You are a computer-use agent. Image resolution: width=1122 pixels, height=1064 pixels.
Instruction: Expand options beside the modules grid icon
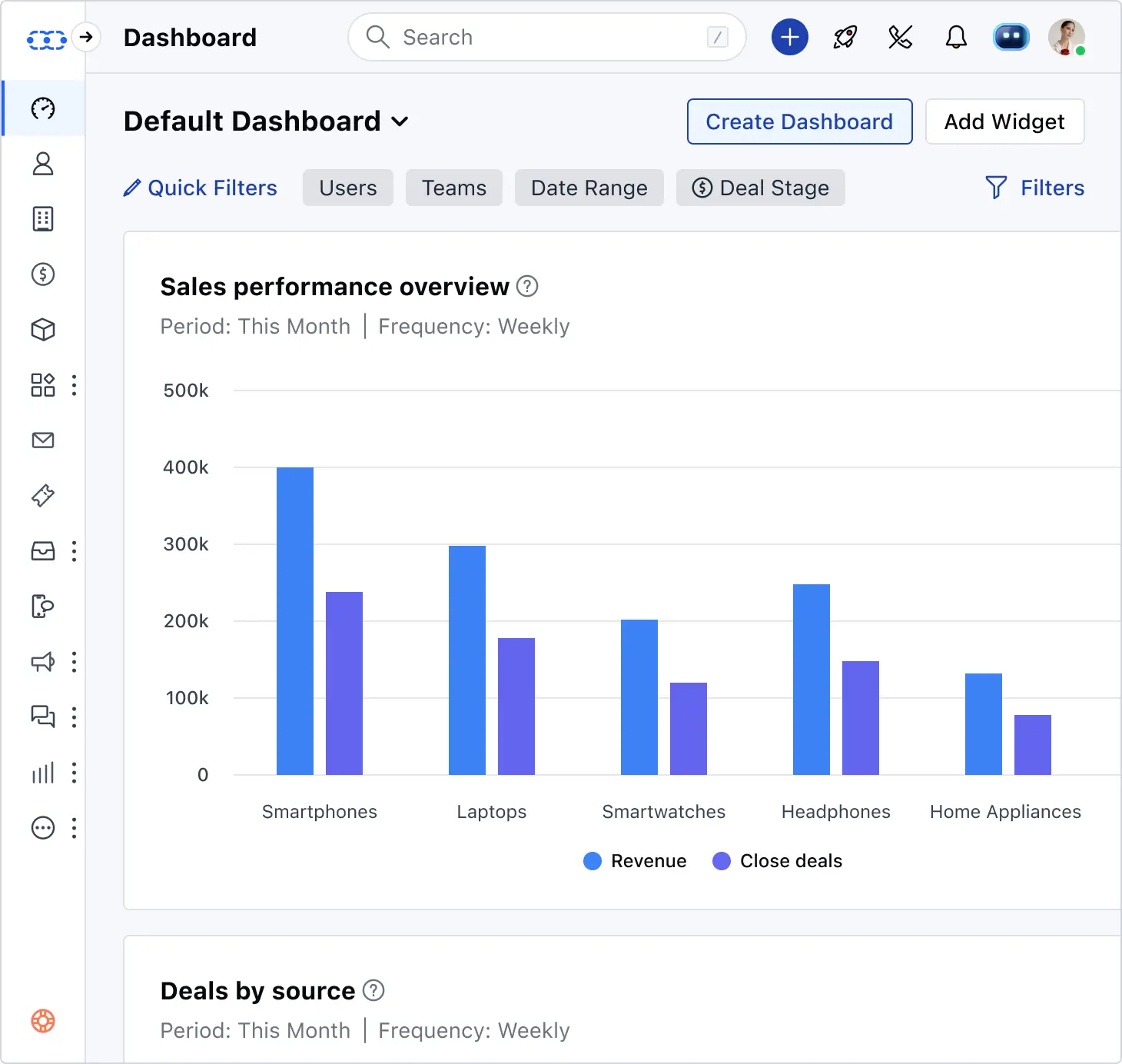(x=74, y=385)
